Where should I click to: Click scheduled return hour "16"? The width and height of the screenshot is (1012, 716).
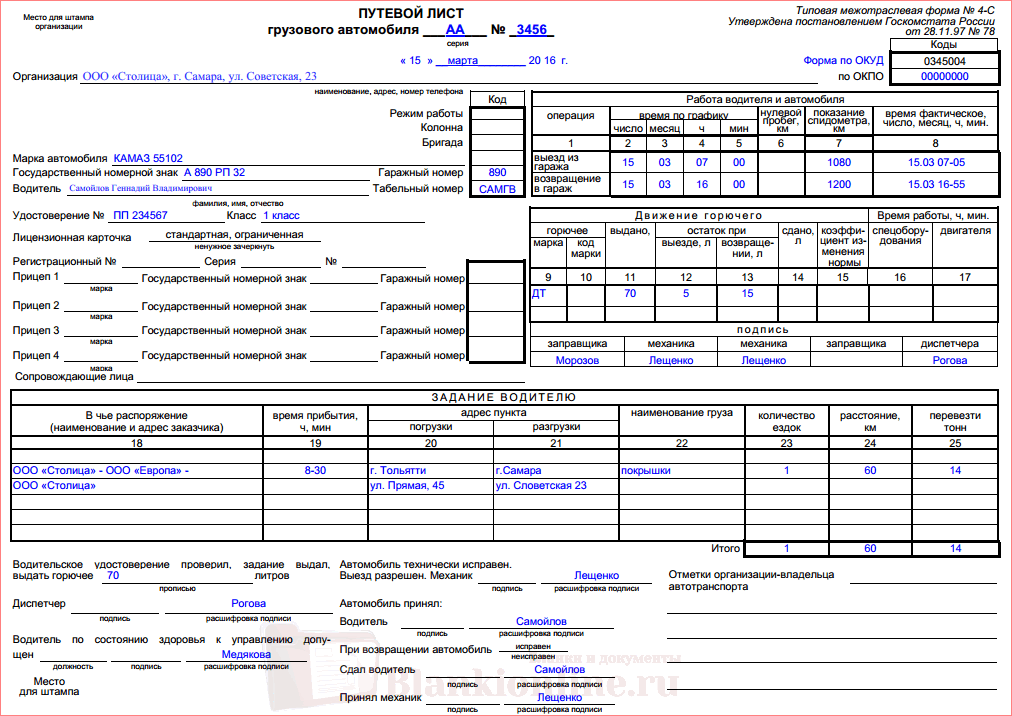702,185
